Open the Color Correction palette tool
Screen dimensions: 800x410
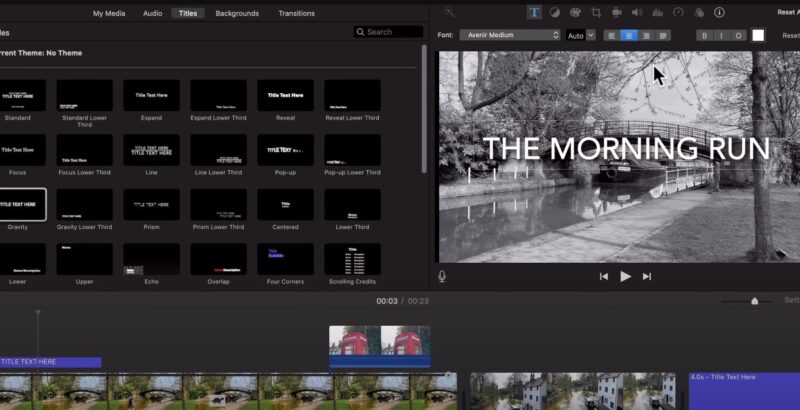[575, 13]
